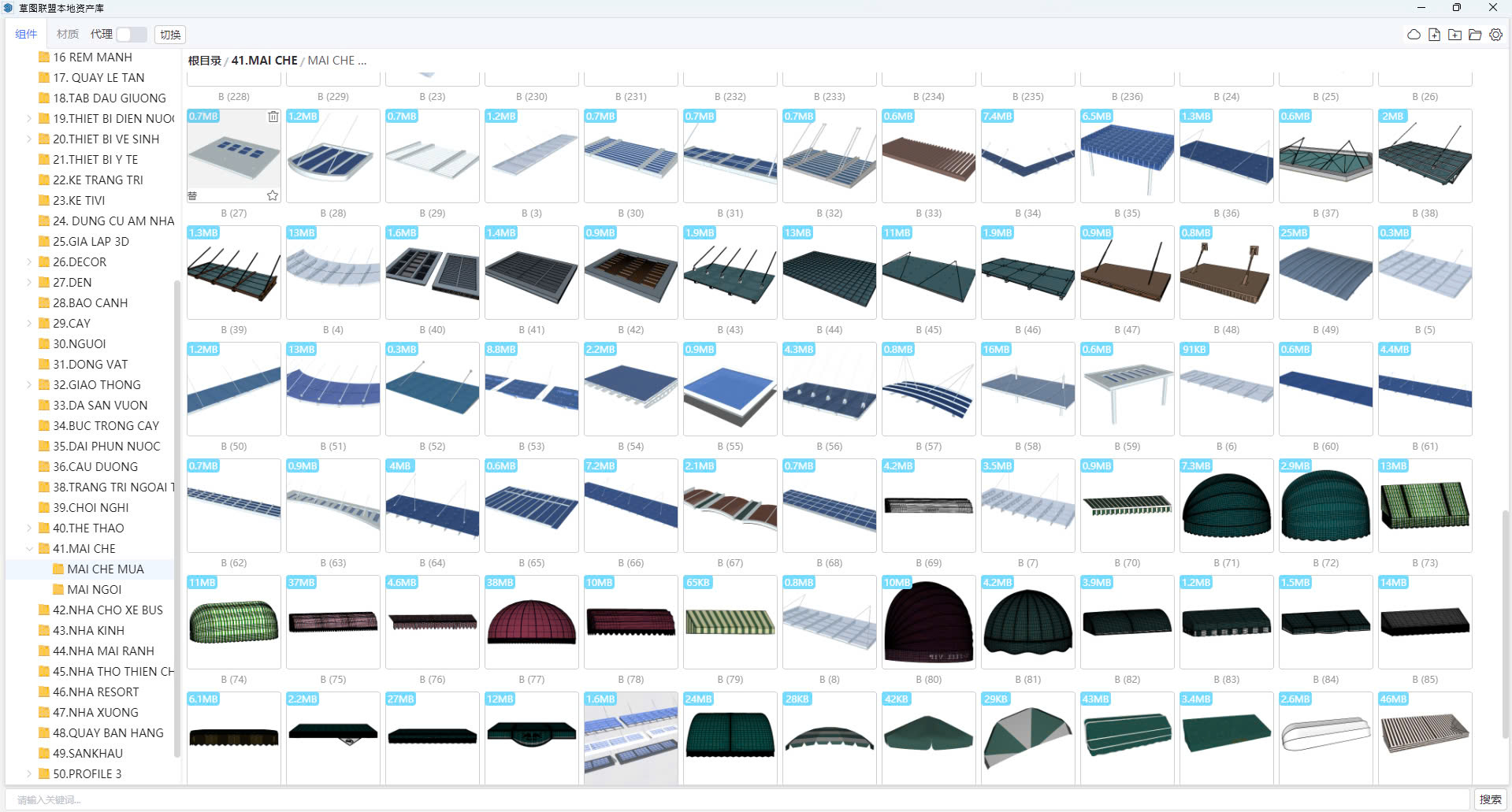
Task: Select the MAI NGOI subfolder
Action: point(94,590)
